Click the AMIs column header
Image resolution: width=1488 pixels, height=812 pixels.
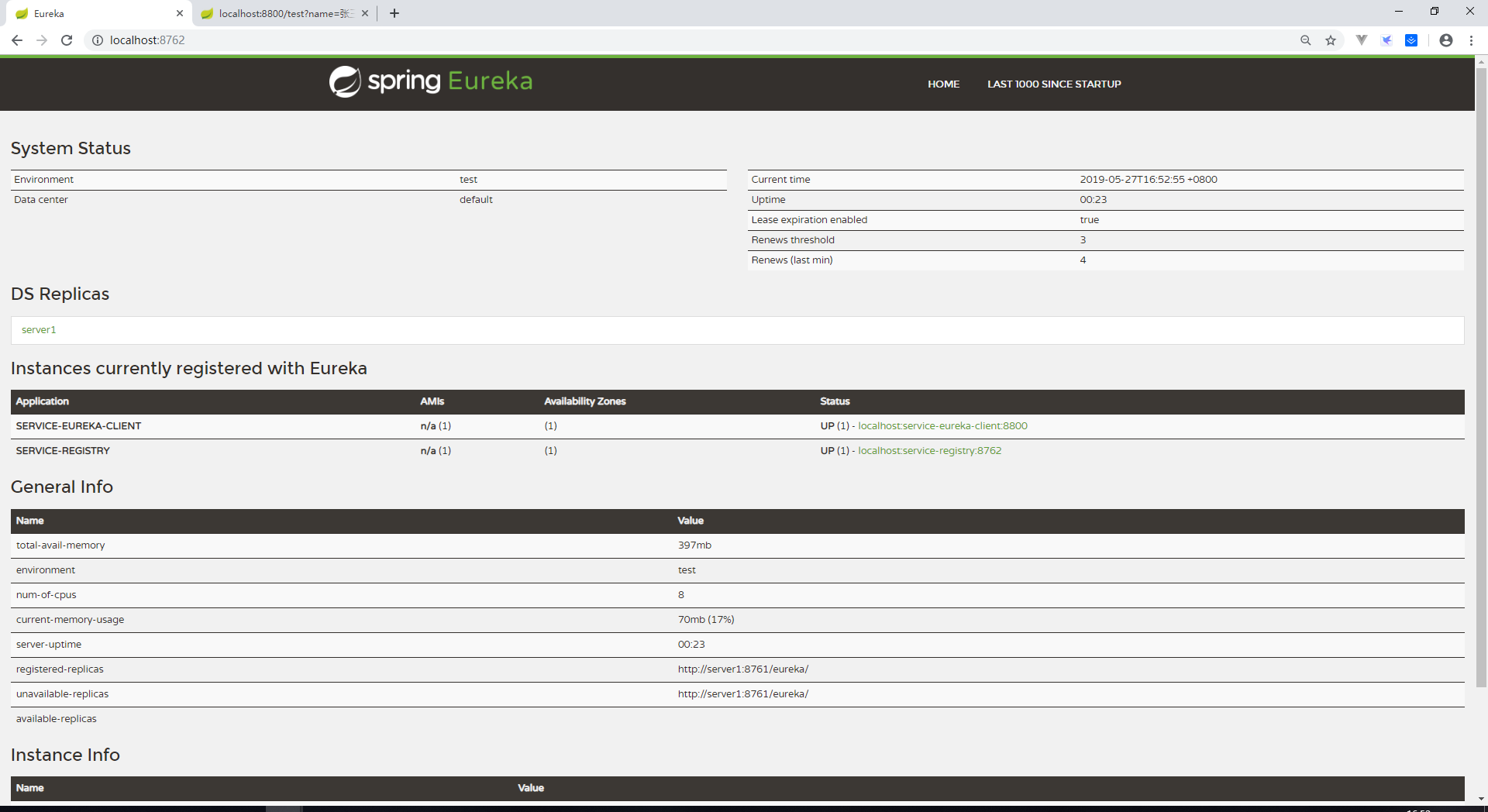click(432, 401)
